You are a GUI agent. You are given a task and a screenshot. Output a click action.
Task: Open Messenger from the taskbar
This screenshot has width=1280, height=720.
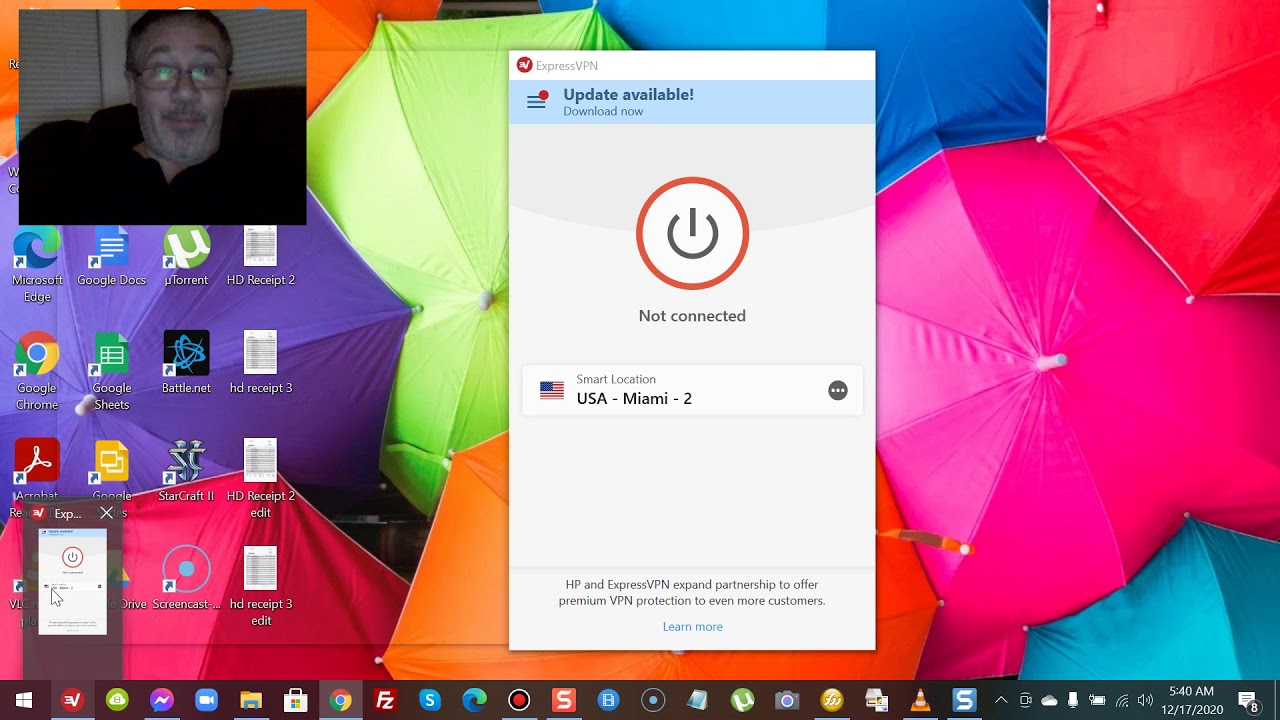pyautogui.click(x=162, y=700)
